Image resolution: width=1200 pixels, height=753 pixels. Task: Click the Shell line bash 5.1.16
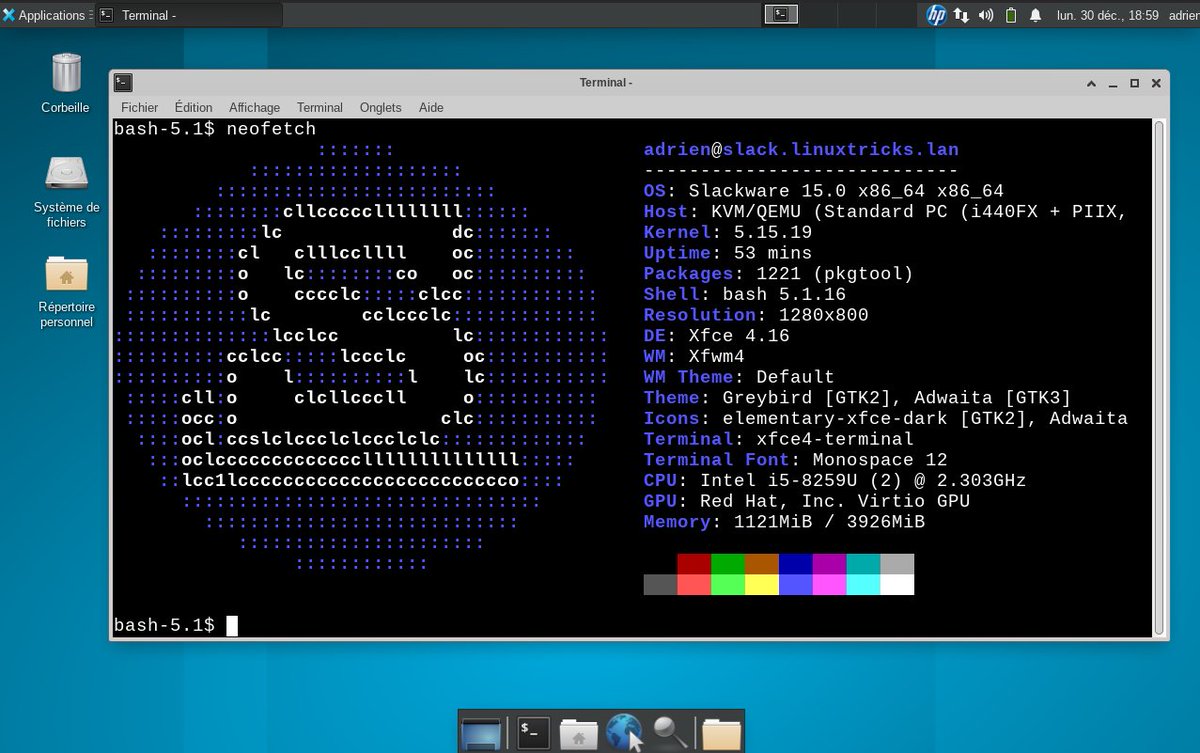coord(745,294)
